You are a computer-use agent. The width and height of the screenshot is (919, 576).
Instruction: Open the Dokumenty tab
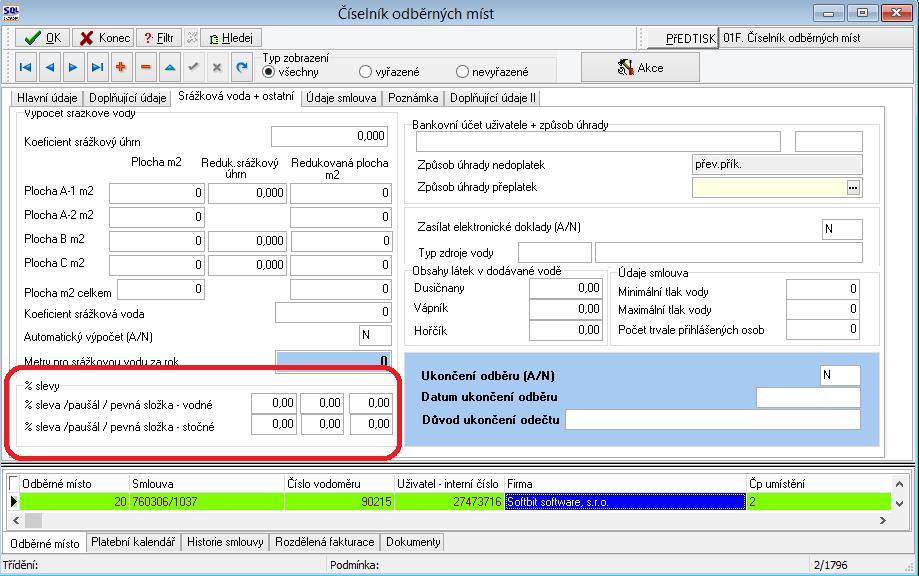(413, 542)
